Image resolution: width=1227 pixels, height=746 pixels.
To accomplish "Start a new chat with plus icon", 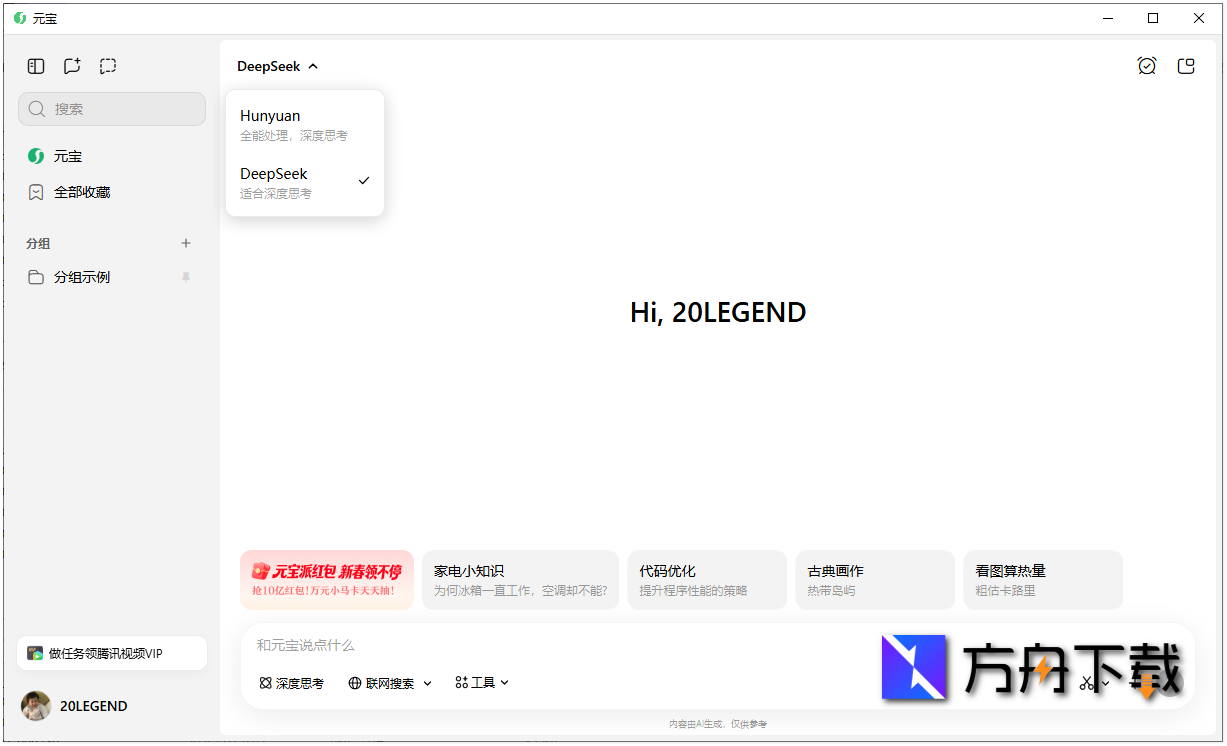I will [72, 66].
